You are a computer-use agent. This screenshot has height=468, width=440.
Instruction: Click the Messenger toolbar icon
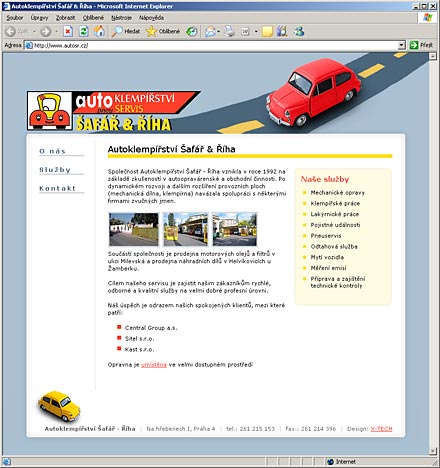(299, 32)
